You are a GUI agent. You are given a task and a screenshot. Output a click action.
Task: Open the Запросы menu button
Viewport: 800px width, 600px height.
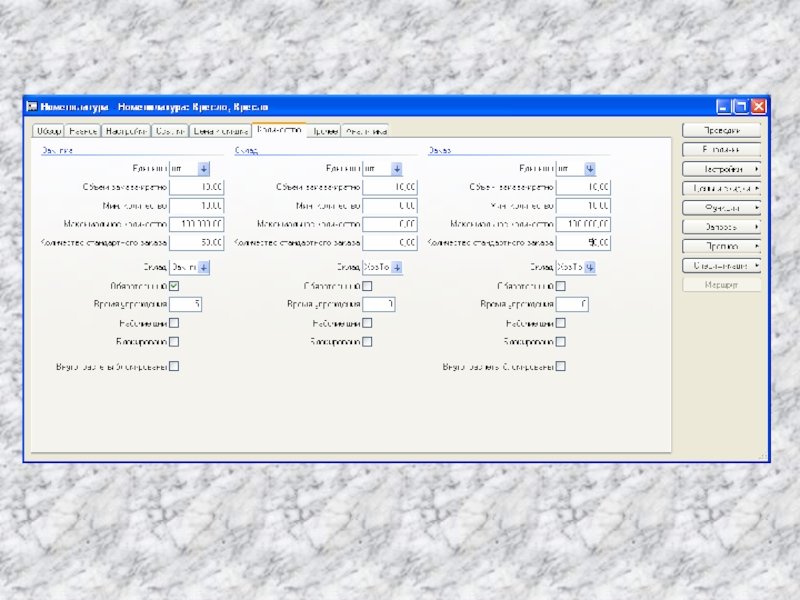(x=721, y=227)
